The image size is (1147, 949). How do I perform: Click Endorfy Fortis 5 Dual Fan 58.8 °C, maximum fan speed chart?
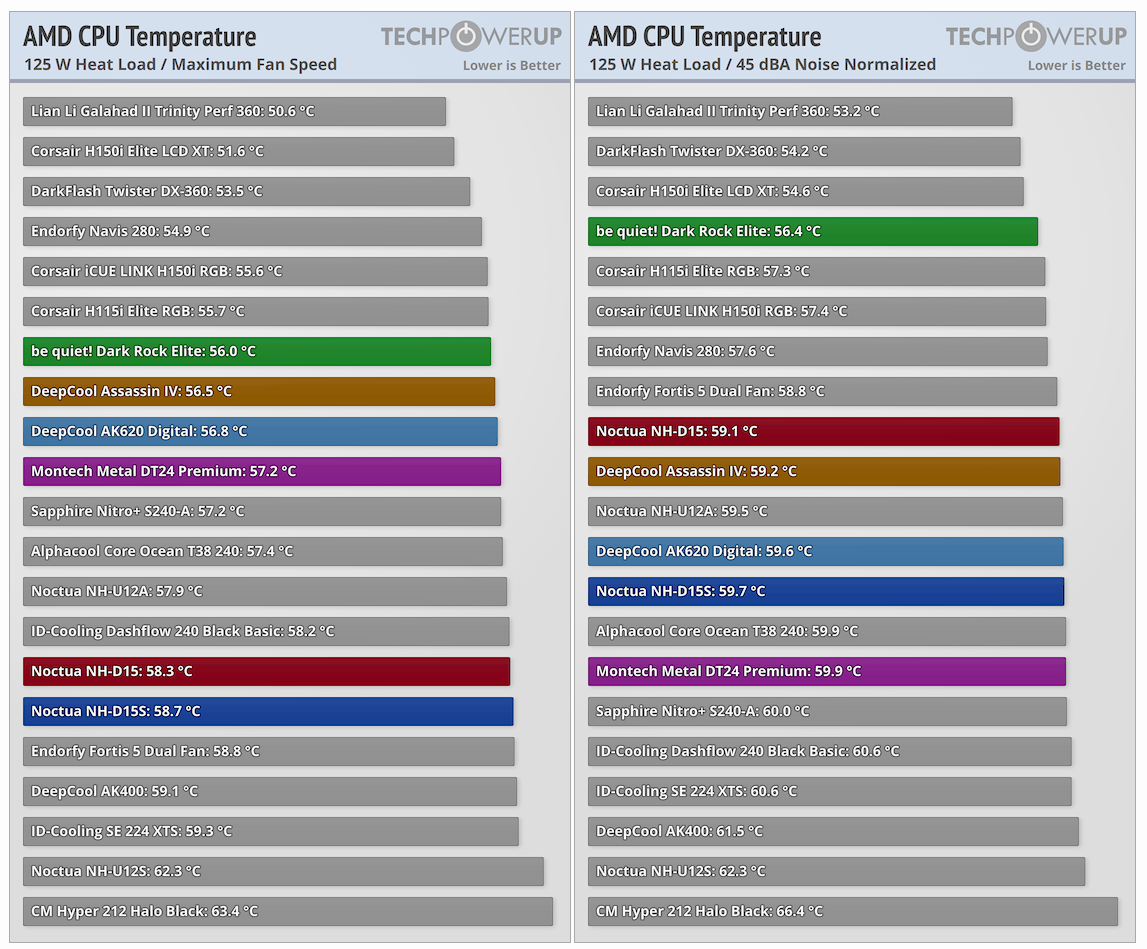point(268,751)
